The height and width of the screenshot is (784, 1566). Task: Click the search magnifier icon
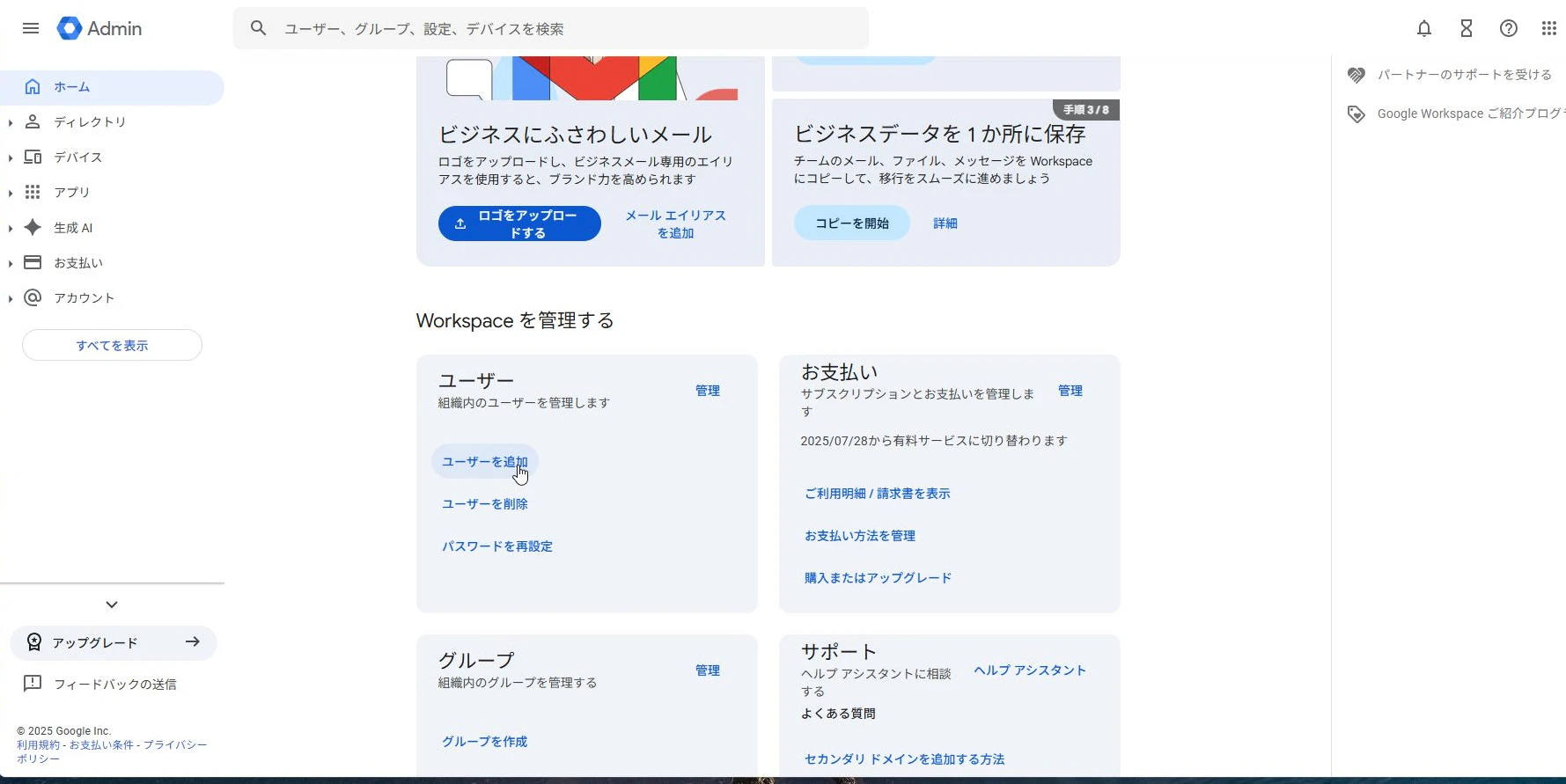(x=258, y=28)
